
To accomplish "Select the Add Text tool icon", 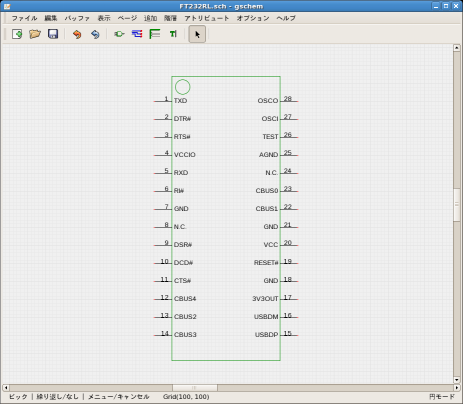I will [173, 34].
